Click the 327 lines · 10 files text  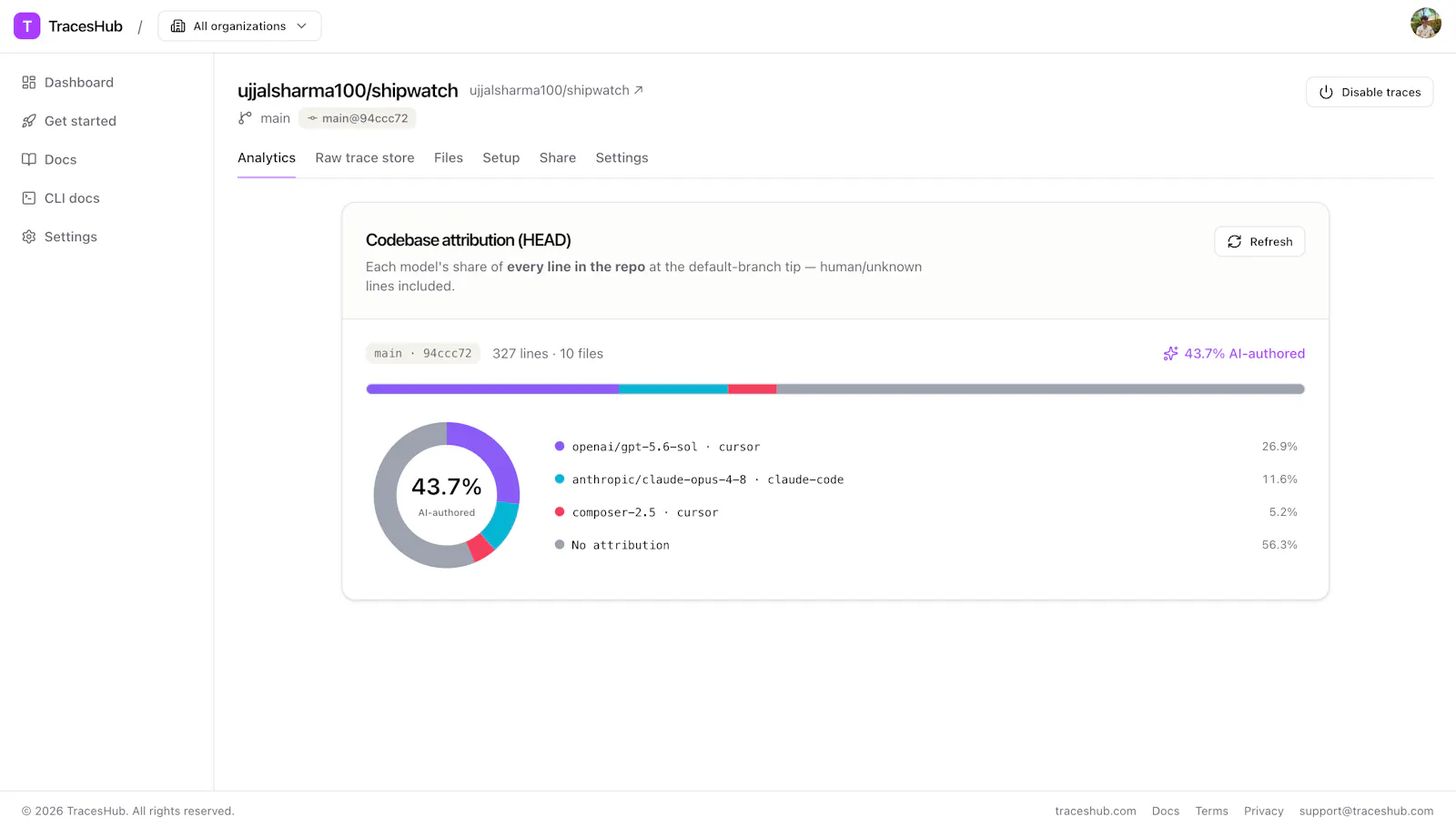click(x=548, y=354)
